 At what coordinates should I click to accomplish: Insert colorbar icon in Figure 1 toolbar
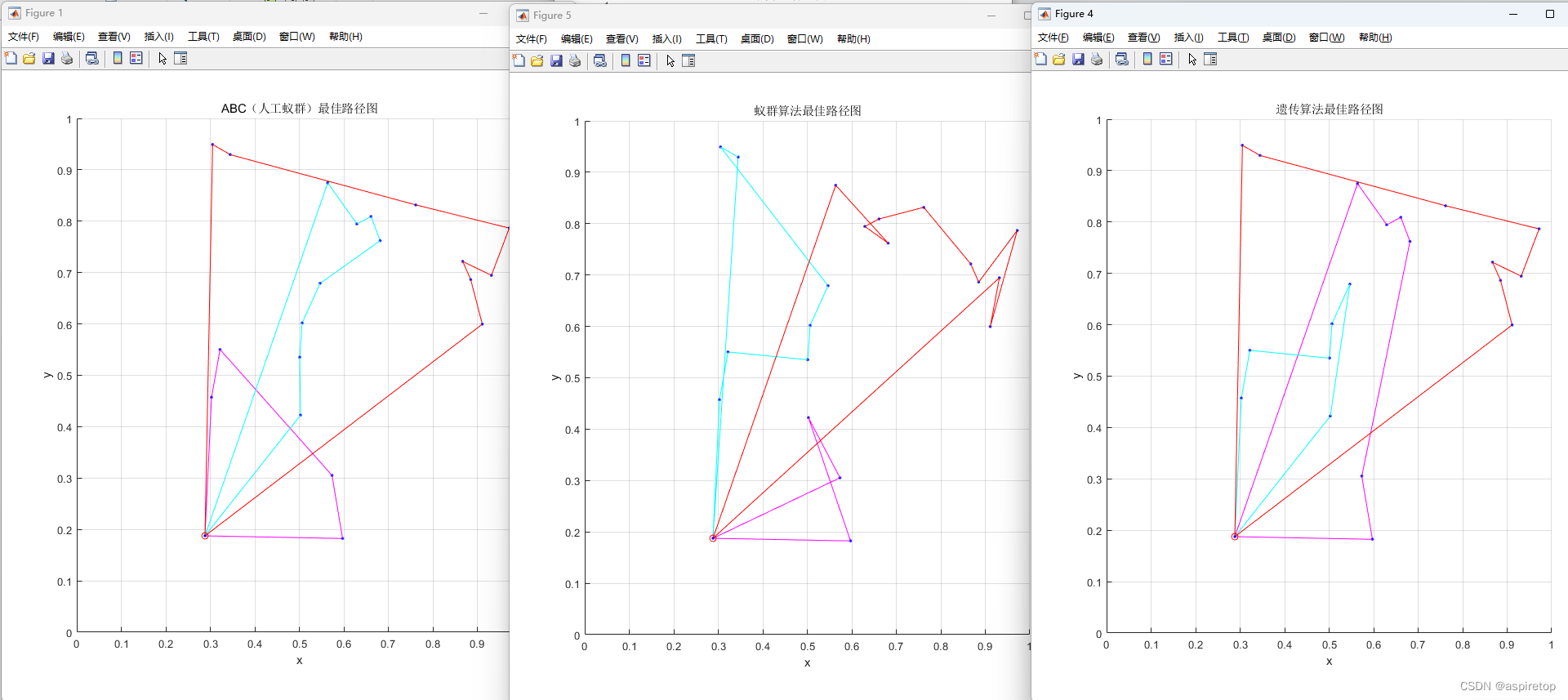tap(118, 58)
